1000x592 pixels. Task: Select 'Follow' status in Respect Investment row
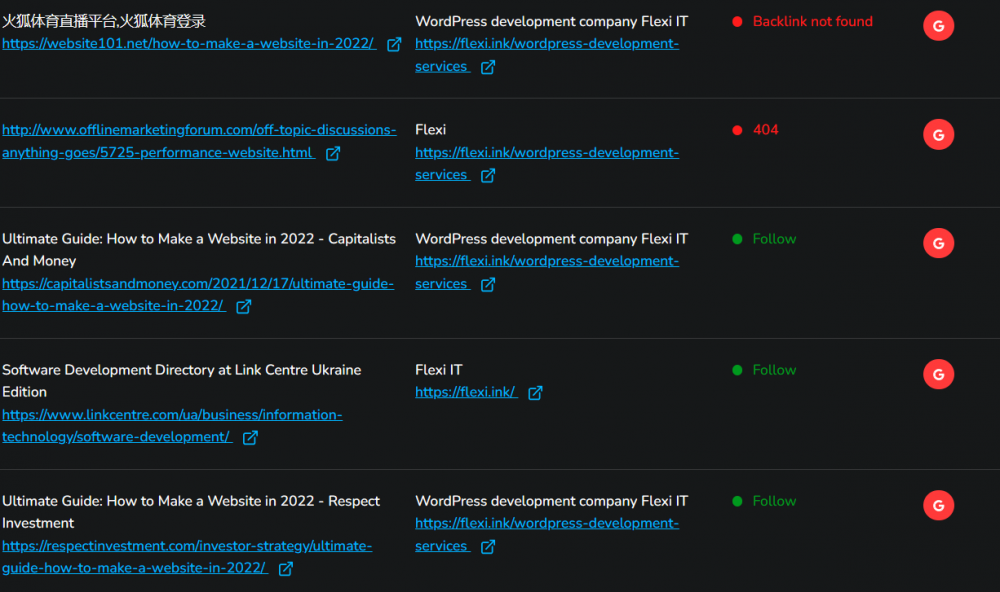[774, 501]
